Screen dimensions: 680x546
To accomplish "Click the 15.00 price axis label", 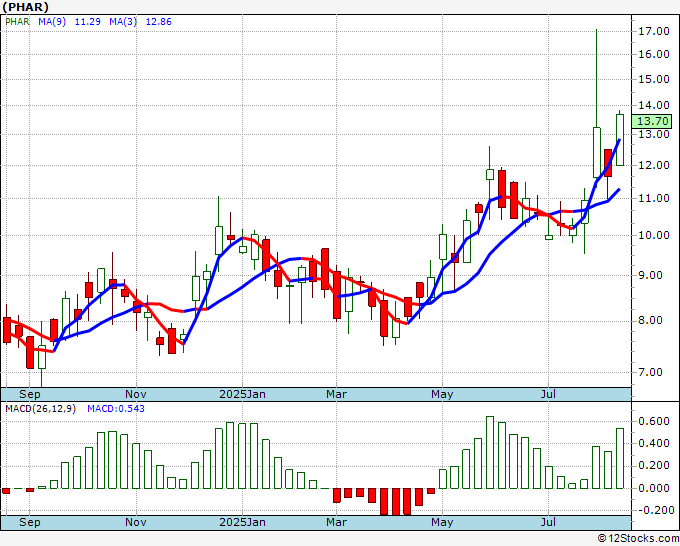I will (x=654, y=79).
